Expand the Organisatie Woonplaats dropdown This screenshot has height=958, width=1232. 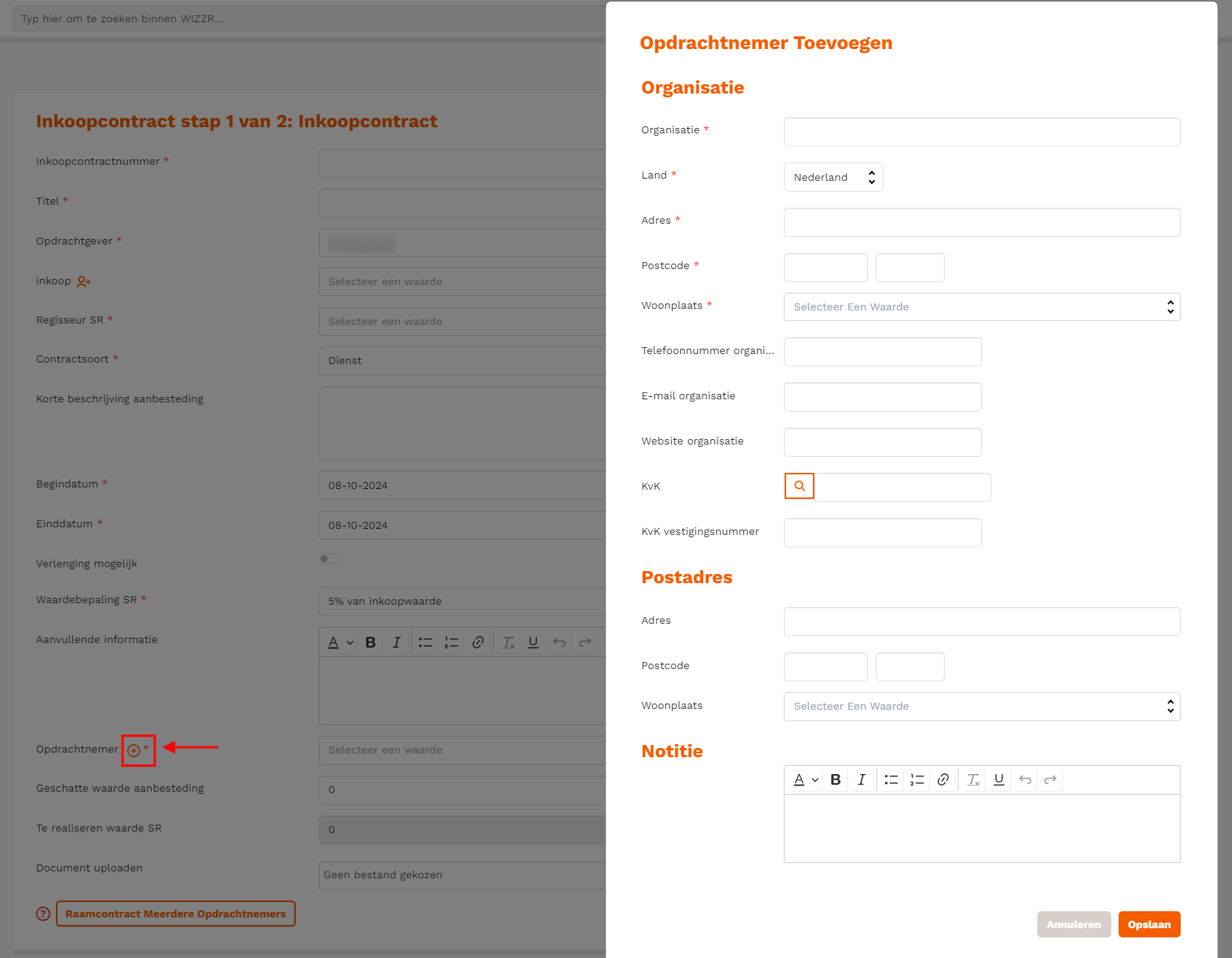tap(981, 307)
